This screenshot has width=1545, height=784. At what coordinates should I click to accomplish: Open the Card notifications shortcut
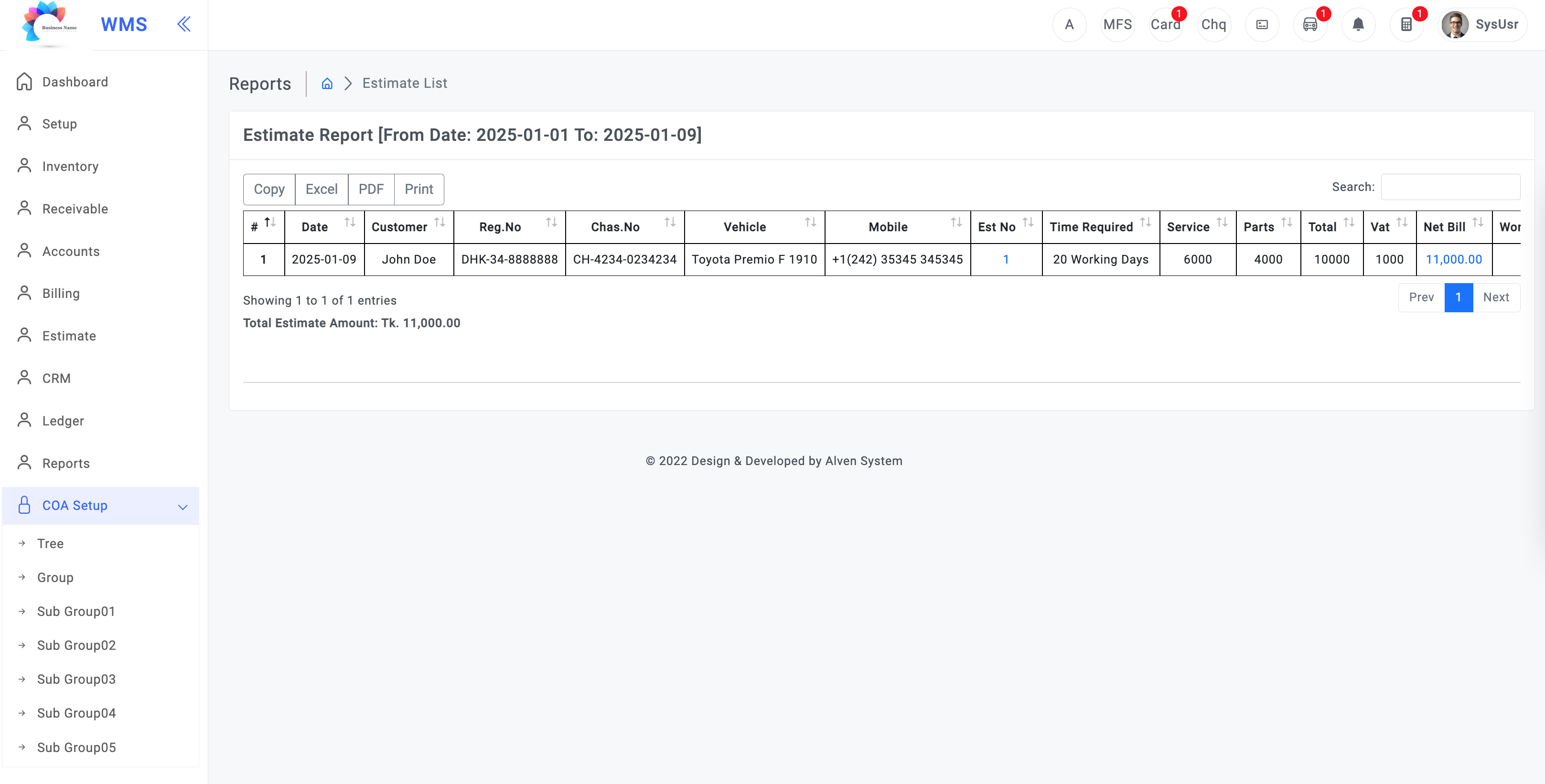(1165, 24)
